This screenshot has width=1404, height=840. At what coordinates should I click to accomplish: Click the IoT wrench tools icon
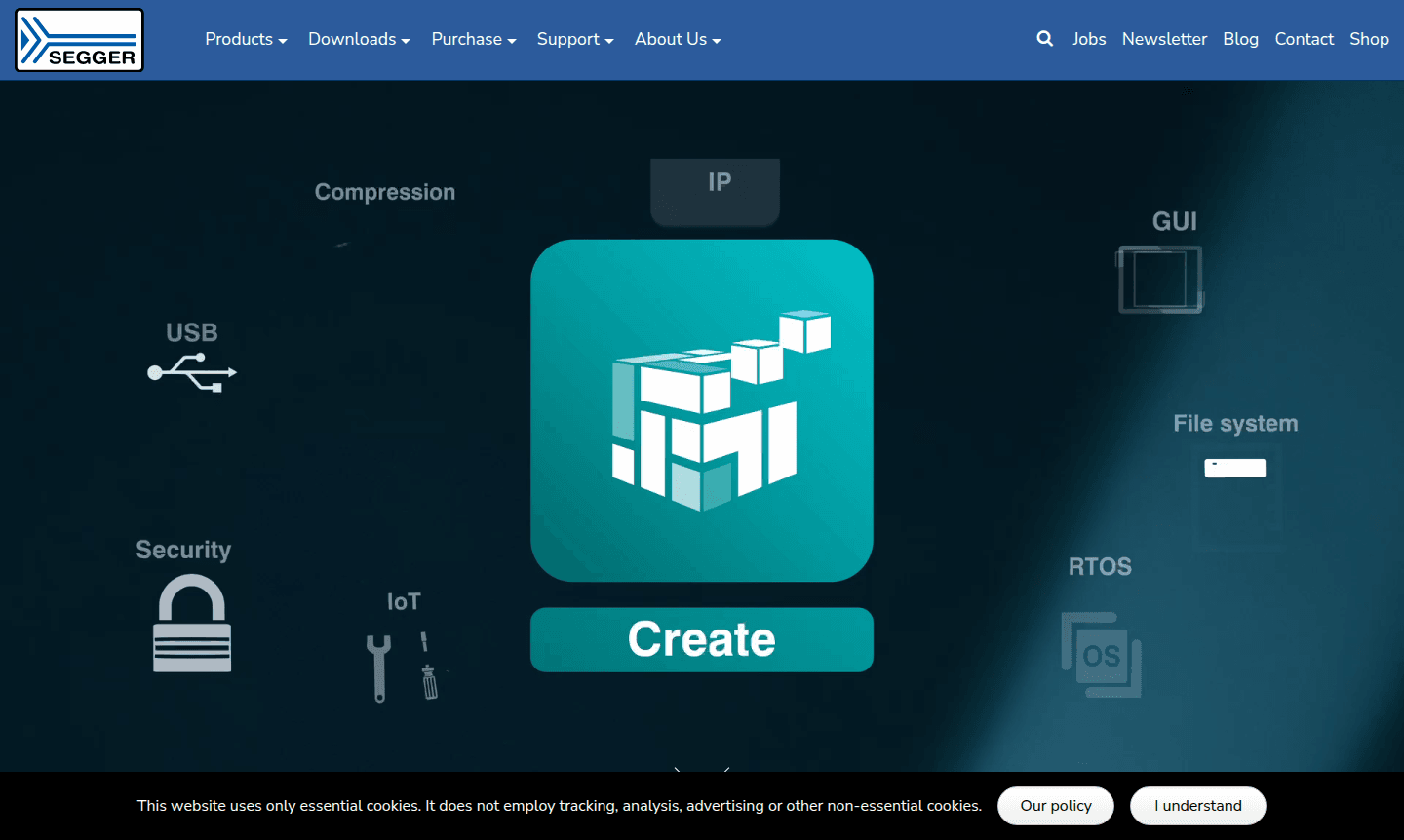(x=402, y=667)
